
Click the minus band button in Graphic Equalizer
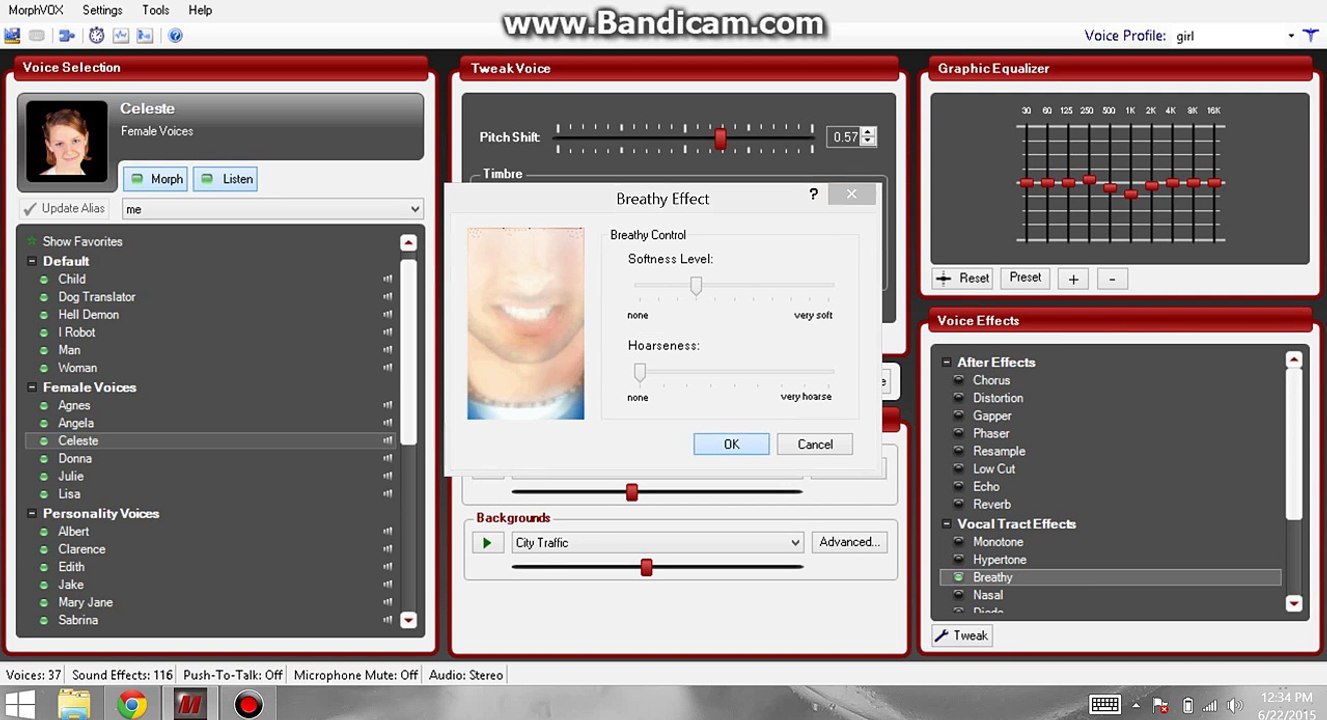[x=1112, y=279]
